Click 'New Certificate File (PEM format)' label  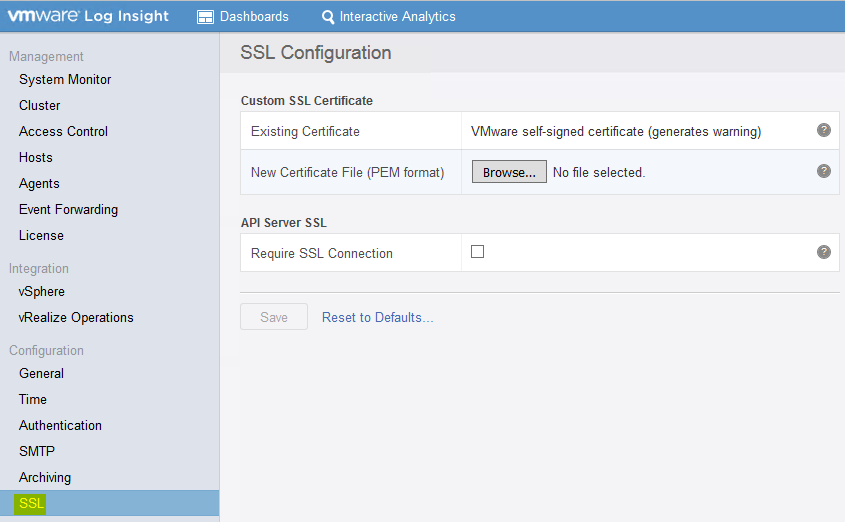pyautogui.click(x=348, y=172)
